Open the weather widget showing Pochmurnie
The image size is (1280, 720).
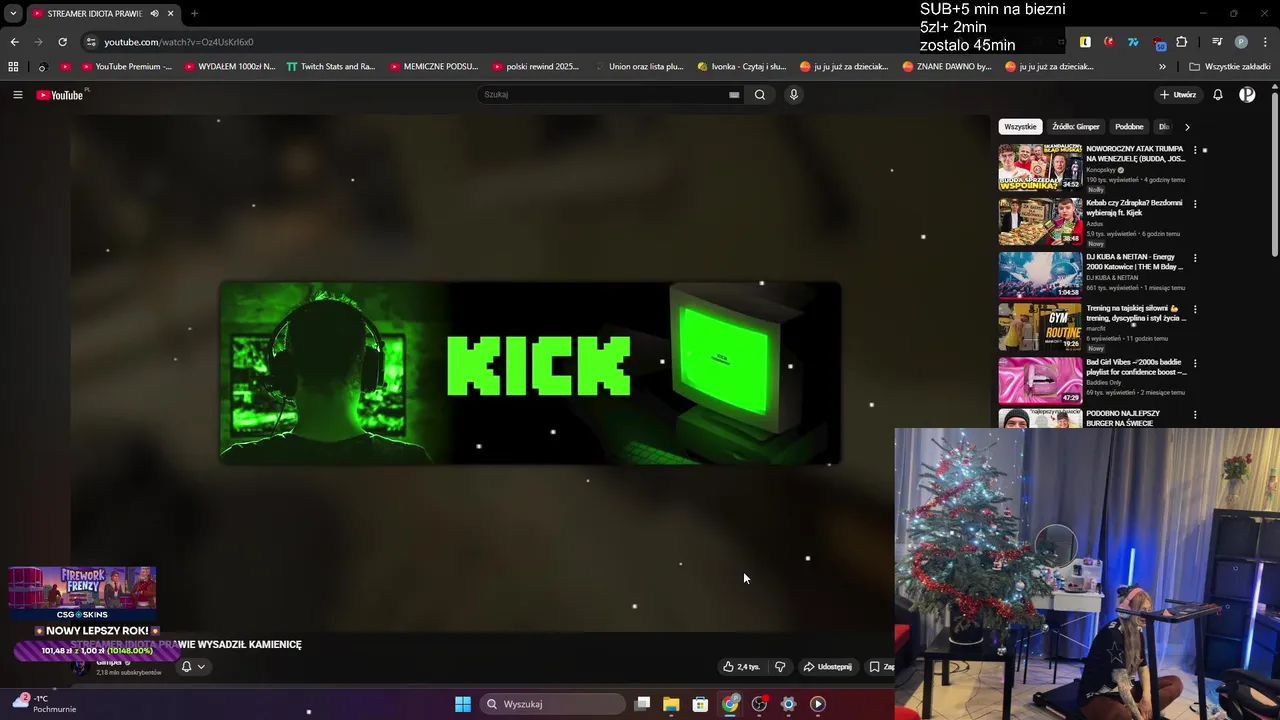(x=44, y=704)
